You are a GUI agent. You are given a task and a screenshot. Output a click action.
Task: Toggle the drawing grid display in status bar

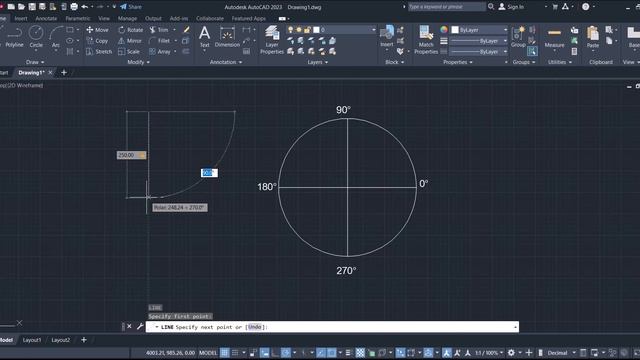tap(224, 353)
